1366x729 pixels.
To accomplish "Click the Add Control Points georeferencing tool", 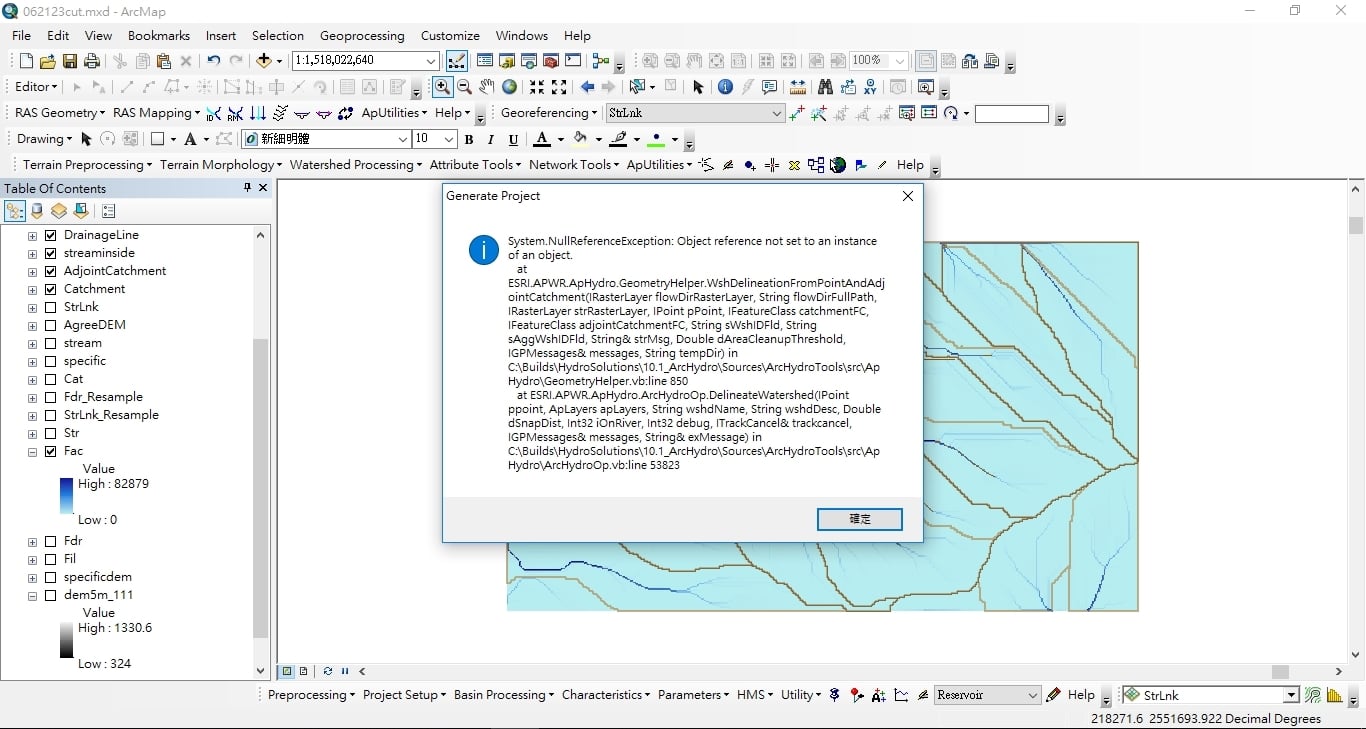I will 797,113.
